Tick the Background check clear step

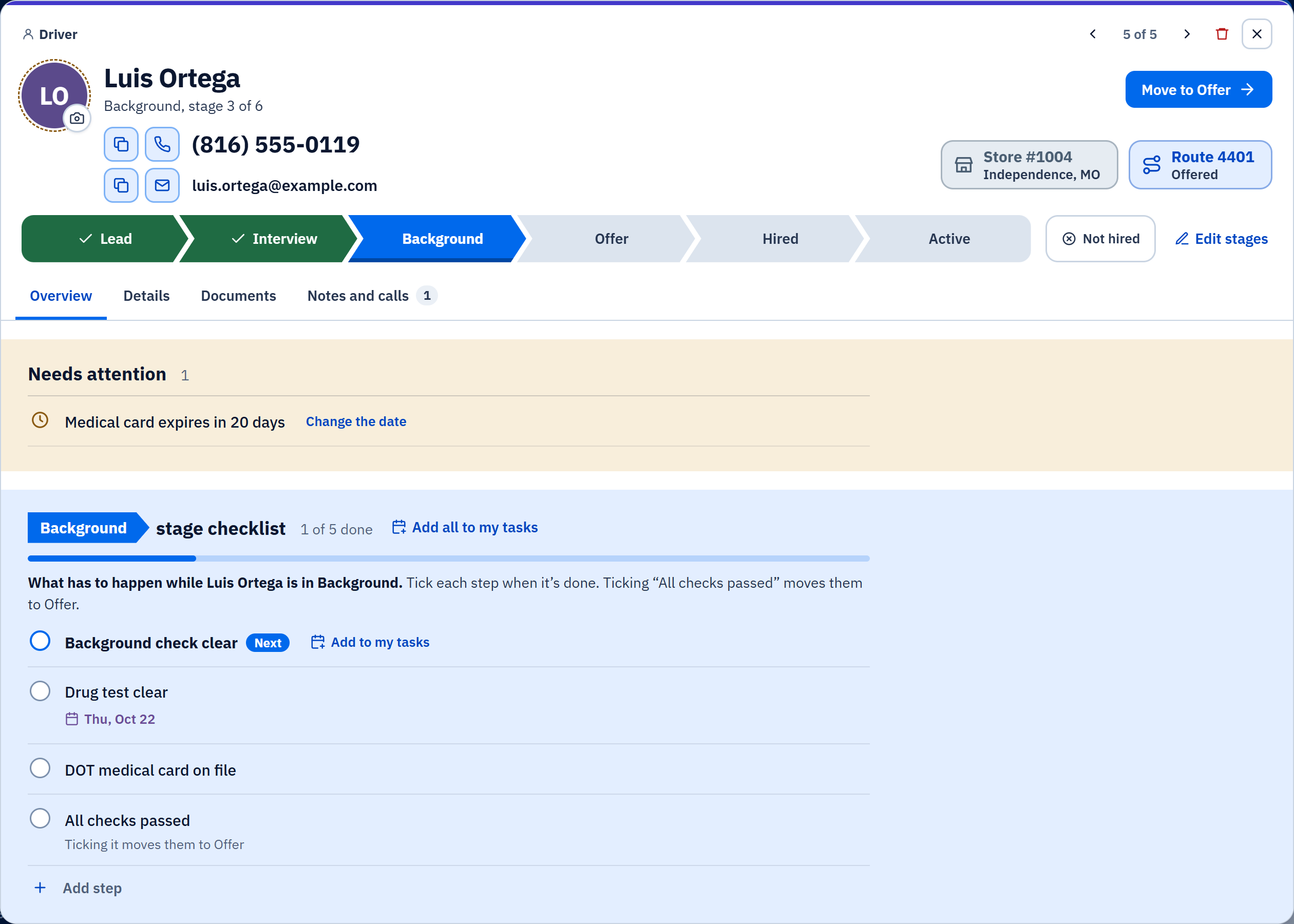pos(40,641)
